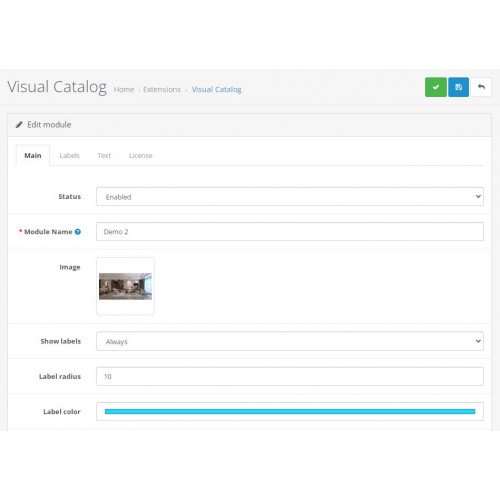
Task: Open the Extensions breadcrumb link
Action: pos(162,89)
